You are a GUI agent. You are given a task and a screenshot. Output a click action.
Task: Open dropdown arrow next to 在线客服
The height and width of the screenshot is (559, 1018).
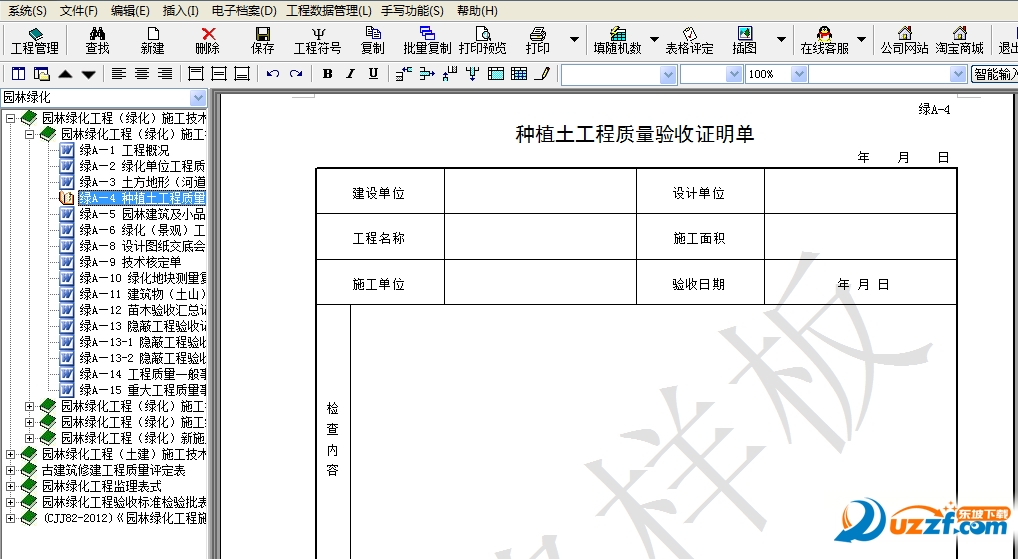point(862,40)
